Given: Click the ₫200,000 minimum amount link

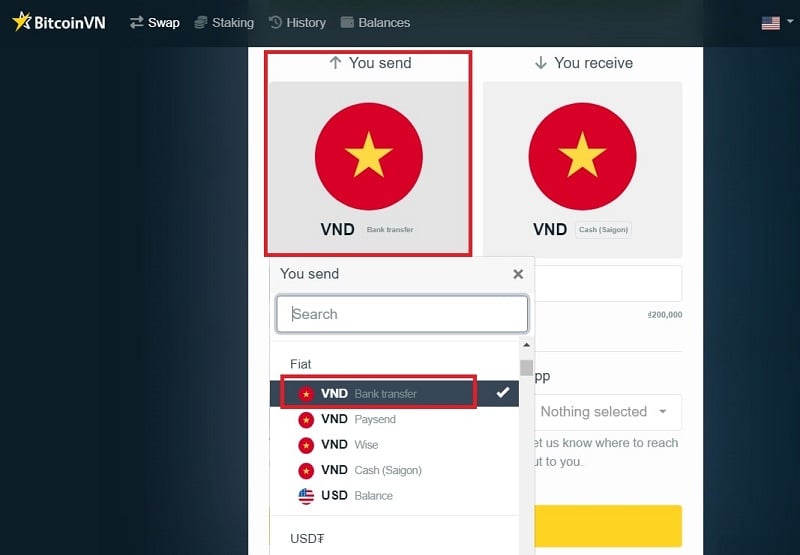Looking at the screenshot, I should click(x=665, y=315).
